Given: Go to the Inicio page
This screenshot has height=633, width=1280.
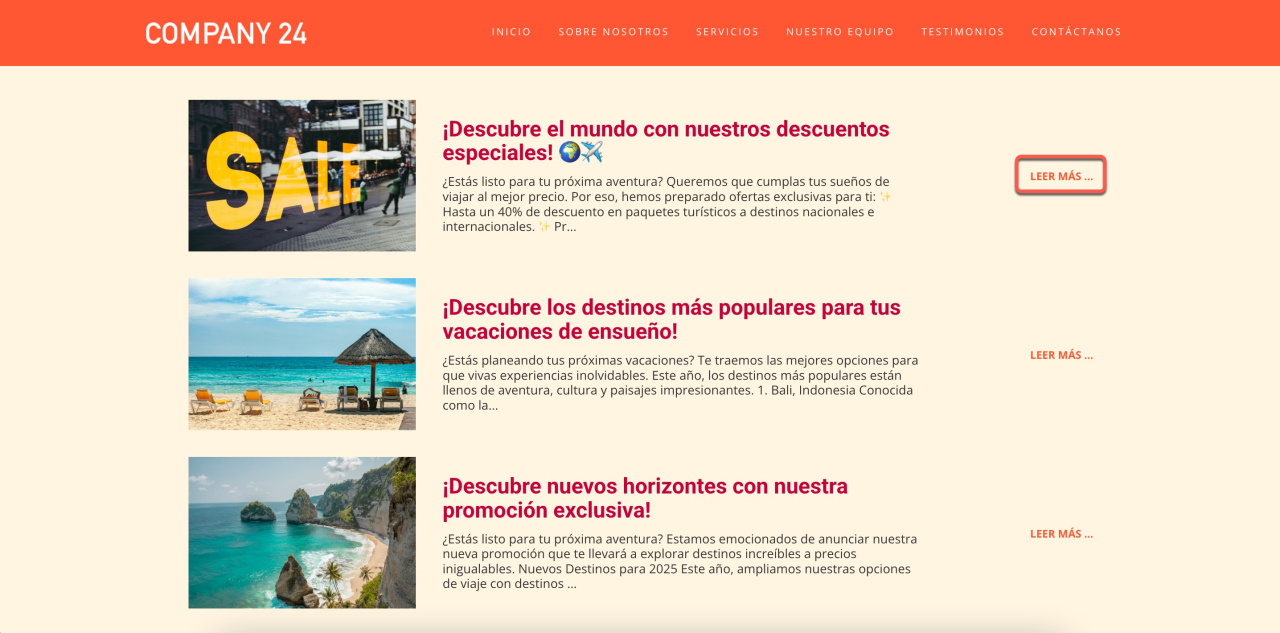Looking at the screenshot, I should click(512, 32).
